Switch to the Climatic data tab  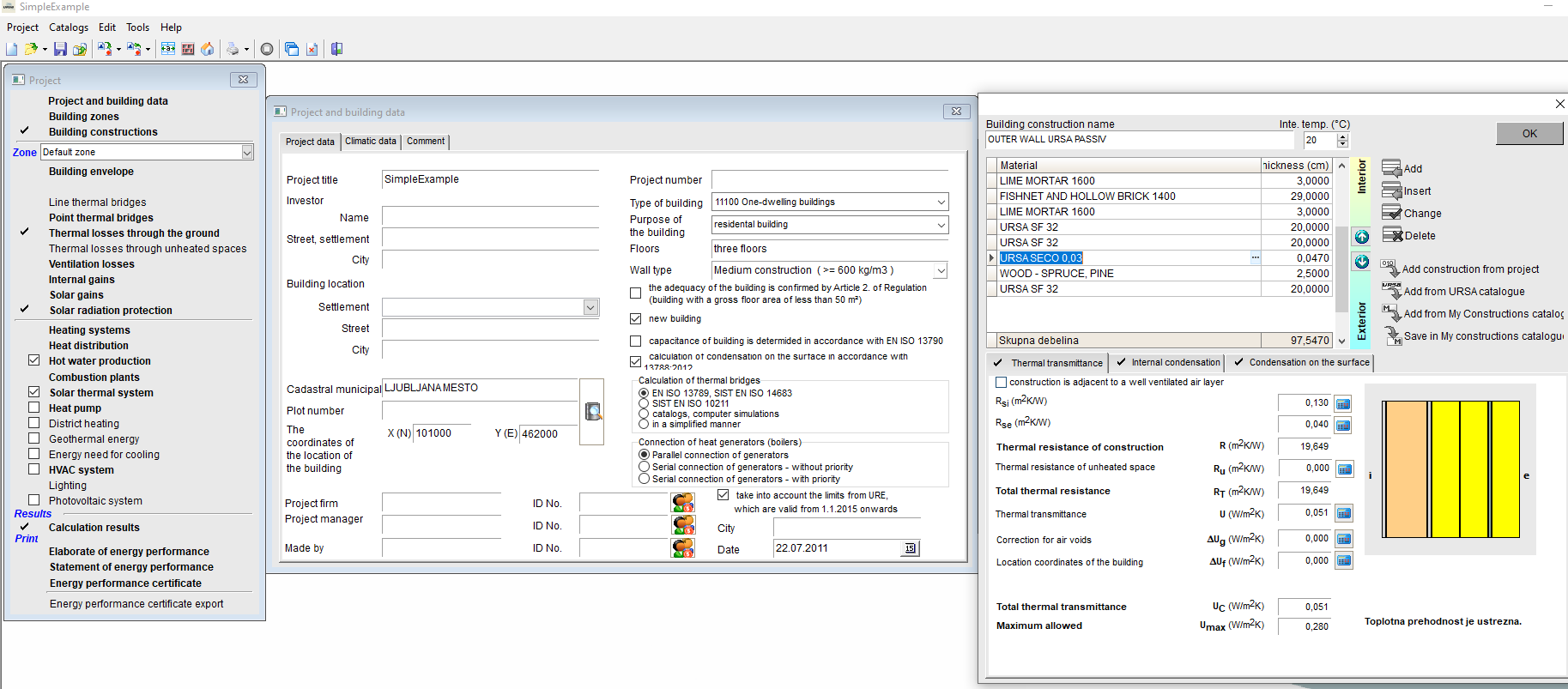coord(371,141)
